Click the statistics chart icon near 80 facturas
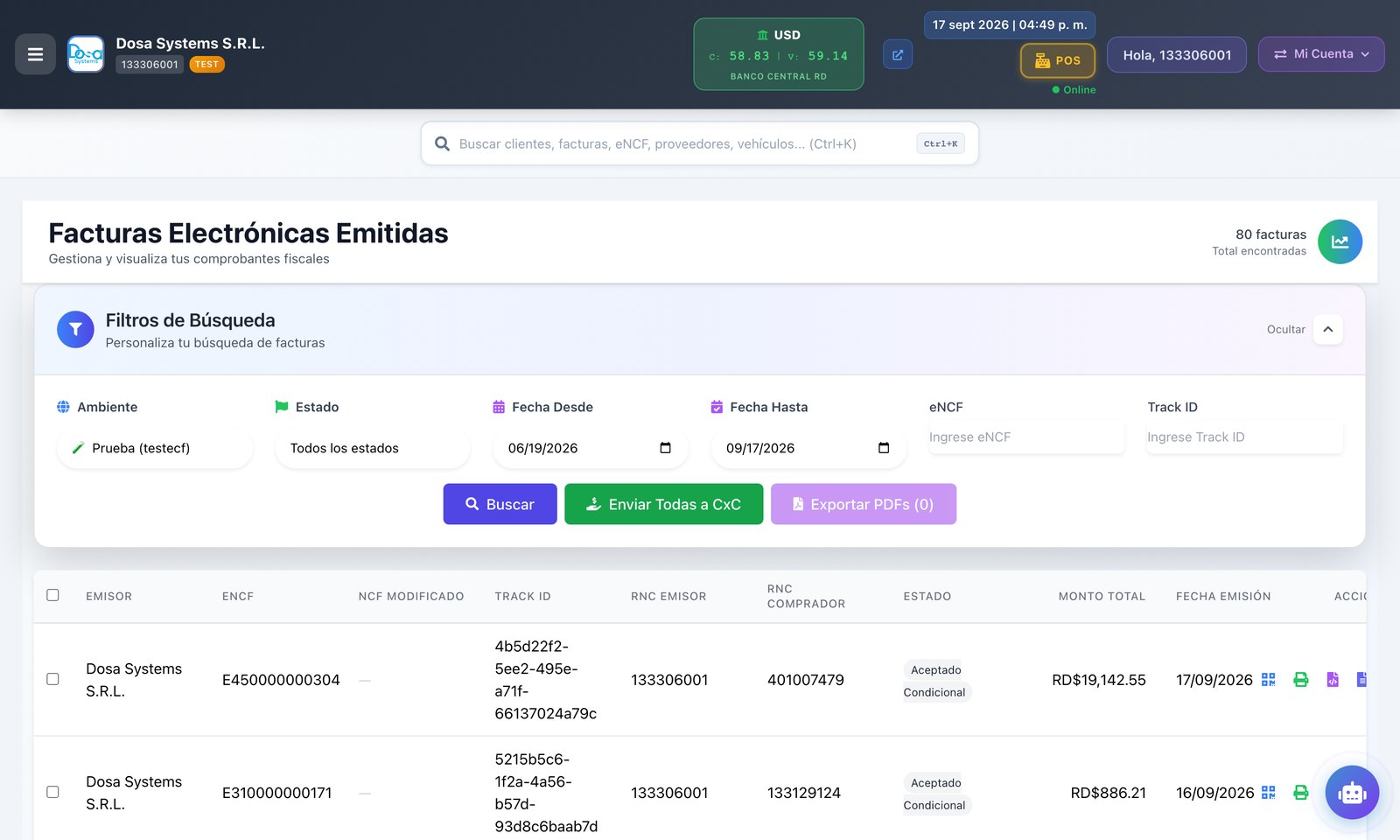The image size is (1400, 840). click(1340, 241)
